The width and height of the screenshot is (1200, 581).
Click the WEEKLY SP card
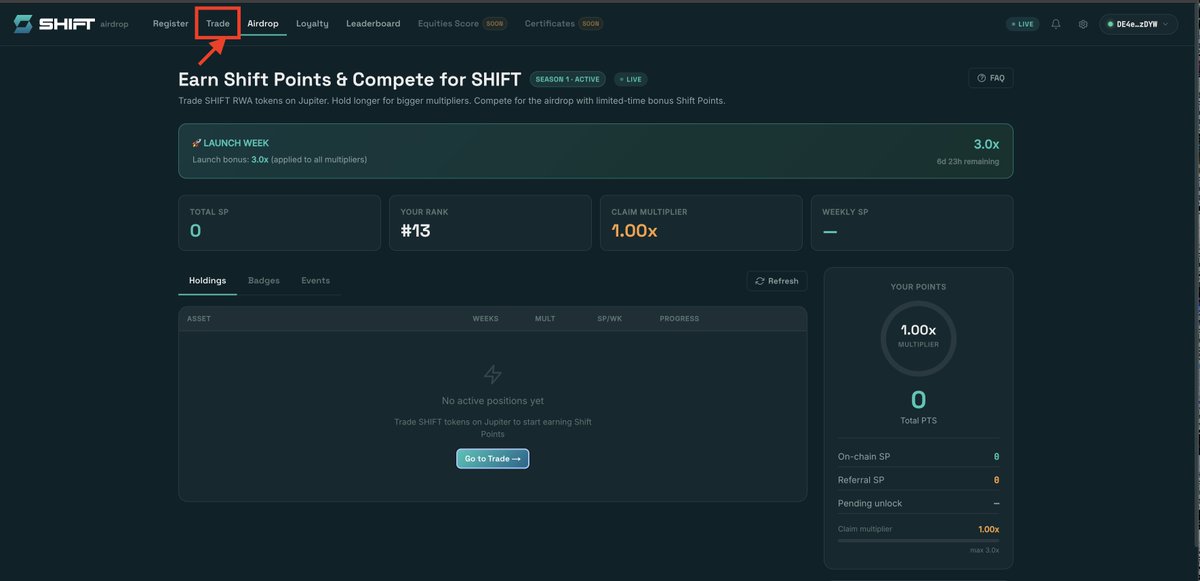pos(912,222)
